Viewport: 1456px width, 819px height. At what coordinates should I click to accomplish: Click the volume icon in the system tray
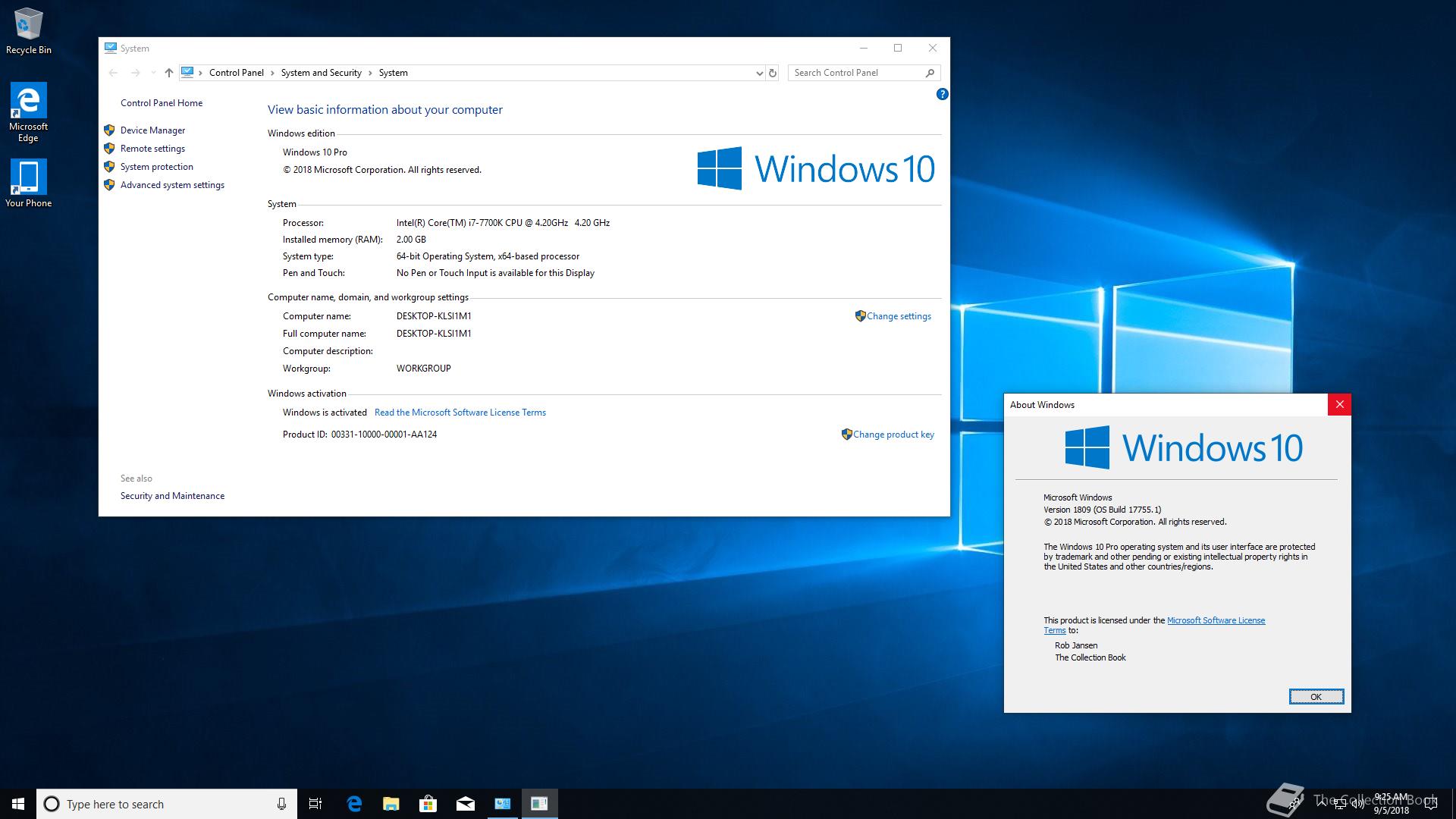1357,804
